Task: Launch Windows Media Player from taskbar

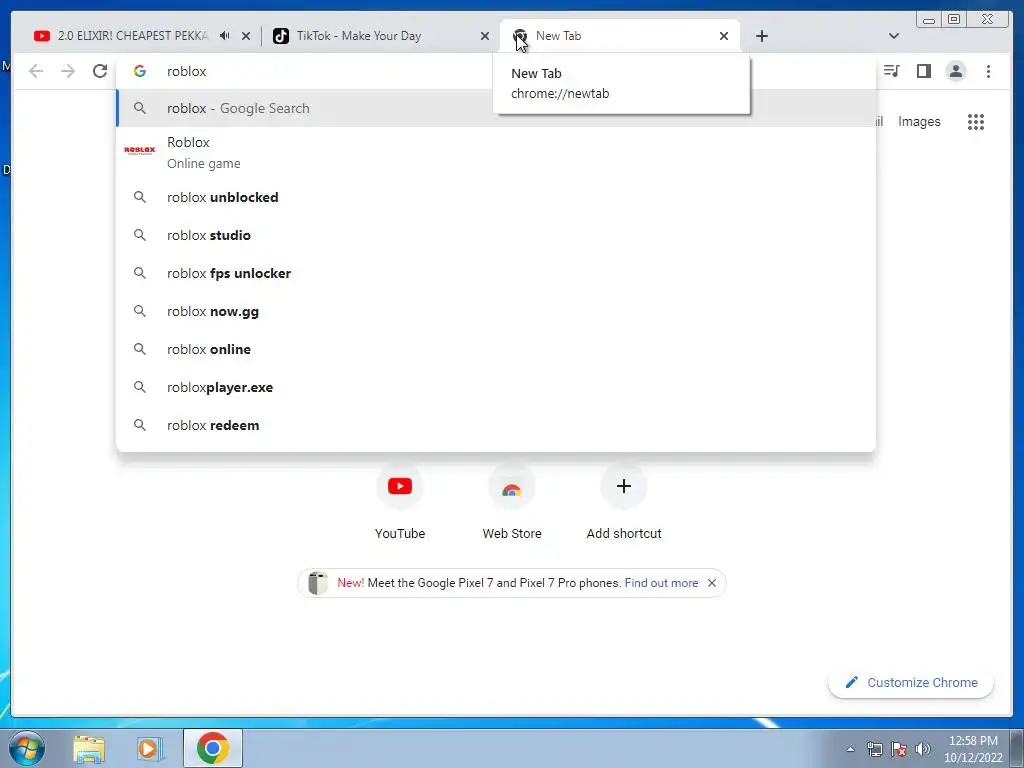Action: pos(149,748)
